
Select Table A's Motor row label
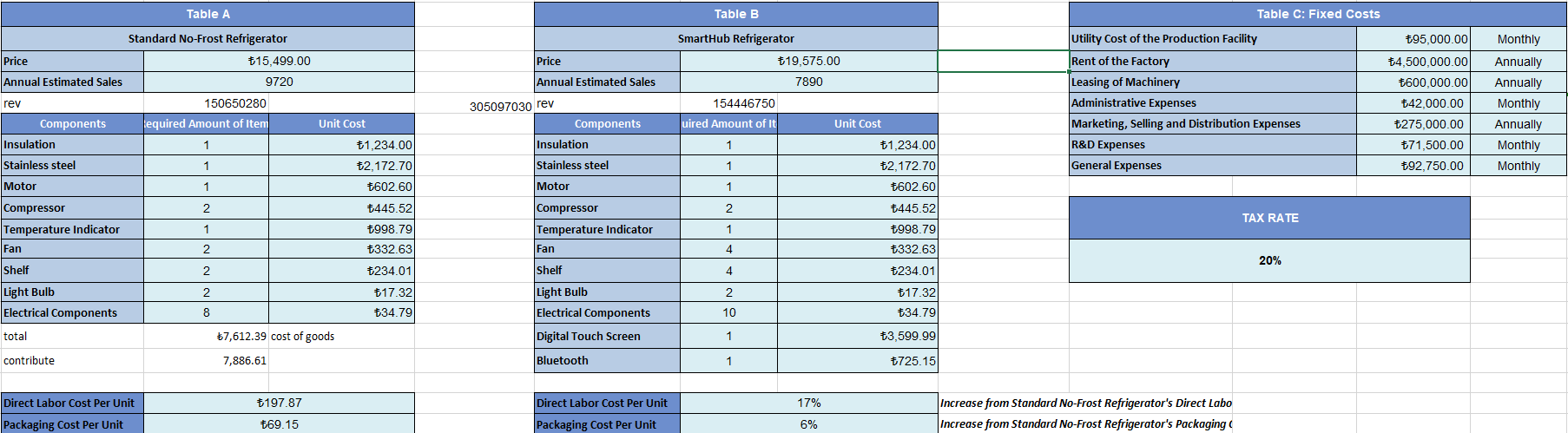[72, 187]
